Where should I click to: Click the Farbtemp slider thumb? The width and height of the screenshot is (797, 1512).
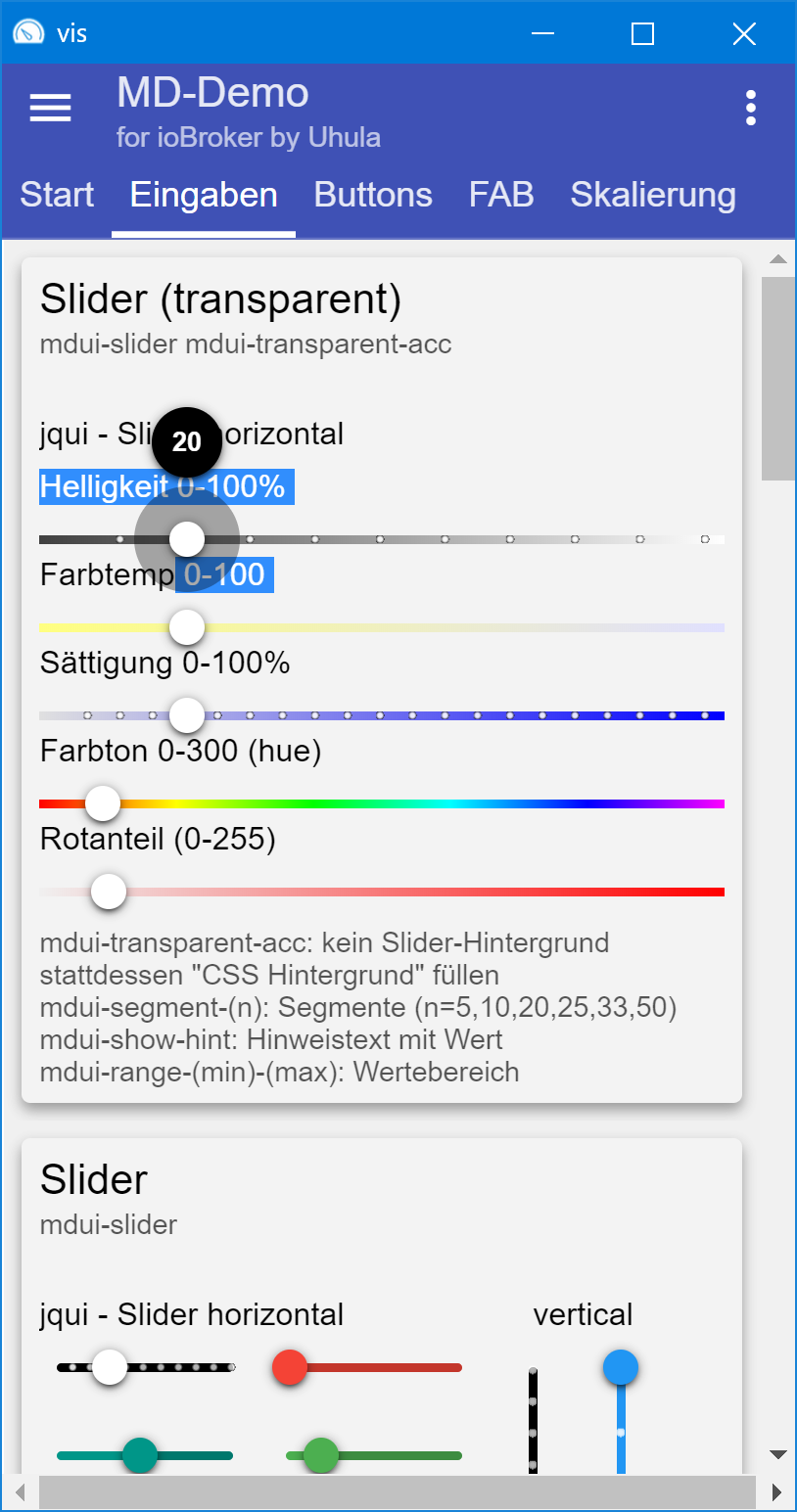tap(187, 626)
